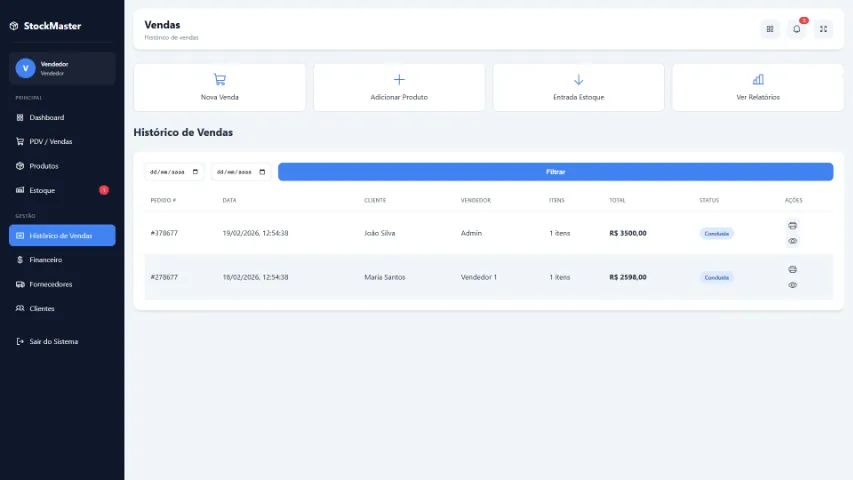The image size is (853, 480).
Task: Open the notifications bell
Action: pos(797,29)
